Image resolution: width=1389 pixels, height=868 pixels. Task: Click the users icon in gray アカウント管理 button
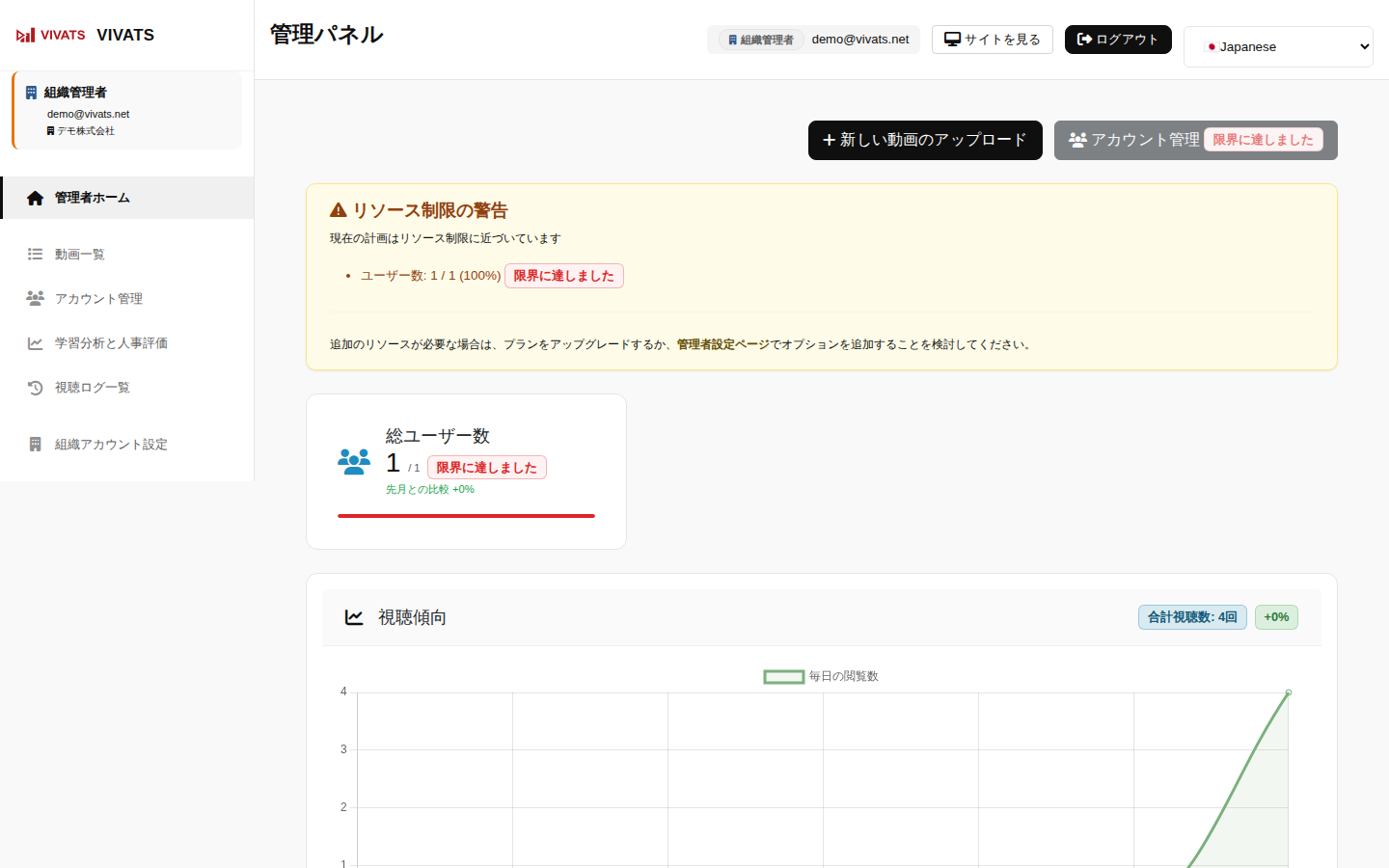[x=1078, y=141]
